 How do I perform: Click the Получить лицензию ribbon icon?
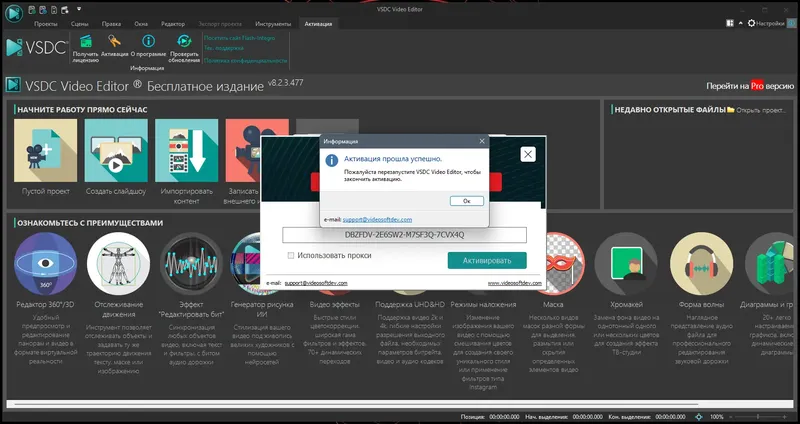[x=86, y=42]
